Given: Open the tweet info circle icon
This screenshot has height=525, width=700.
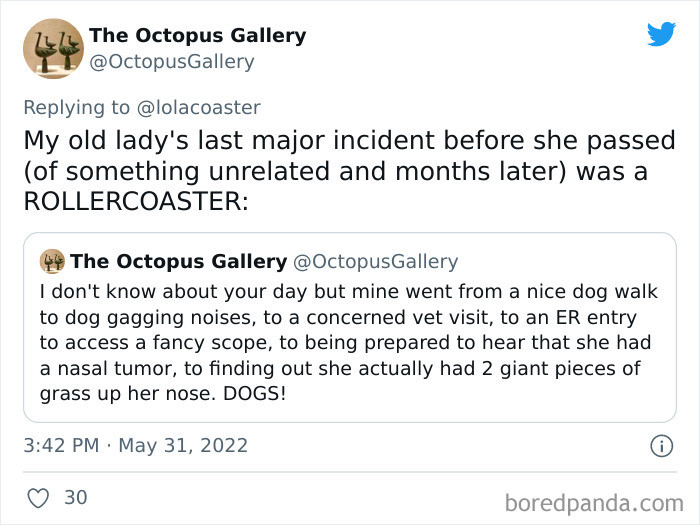Looking at the screenshot, I should [660, 446].
